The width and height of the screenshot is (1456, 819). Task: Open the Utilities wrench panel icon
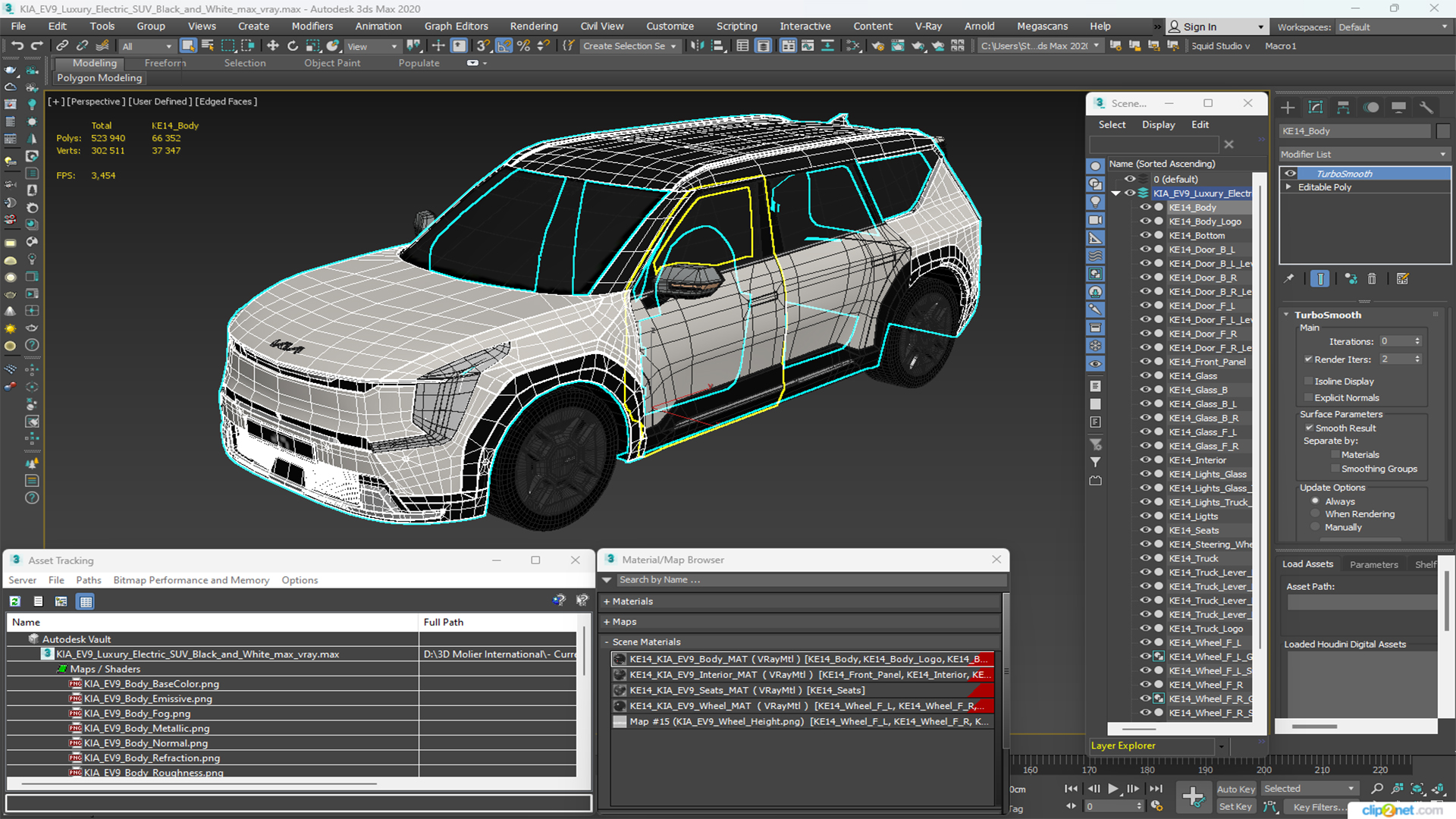click(x=1426, y=107)
